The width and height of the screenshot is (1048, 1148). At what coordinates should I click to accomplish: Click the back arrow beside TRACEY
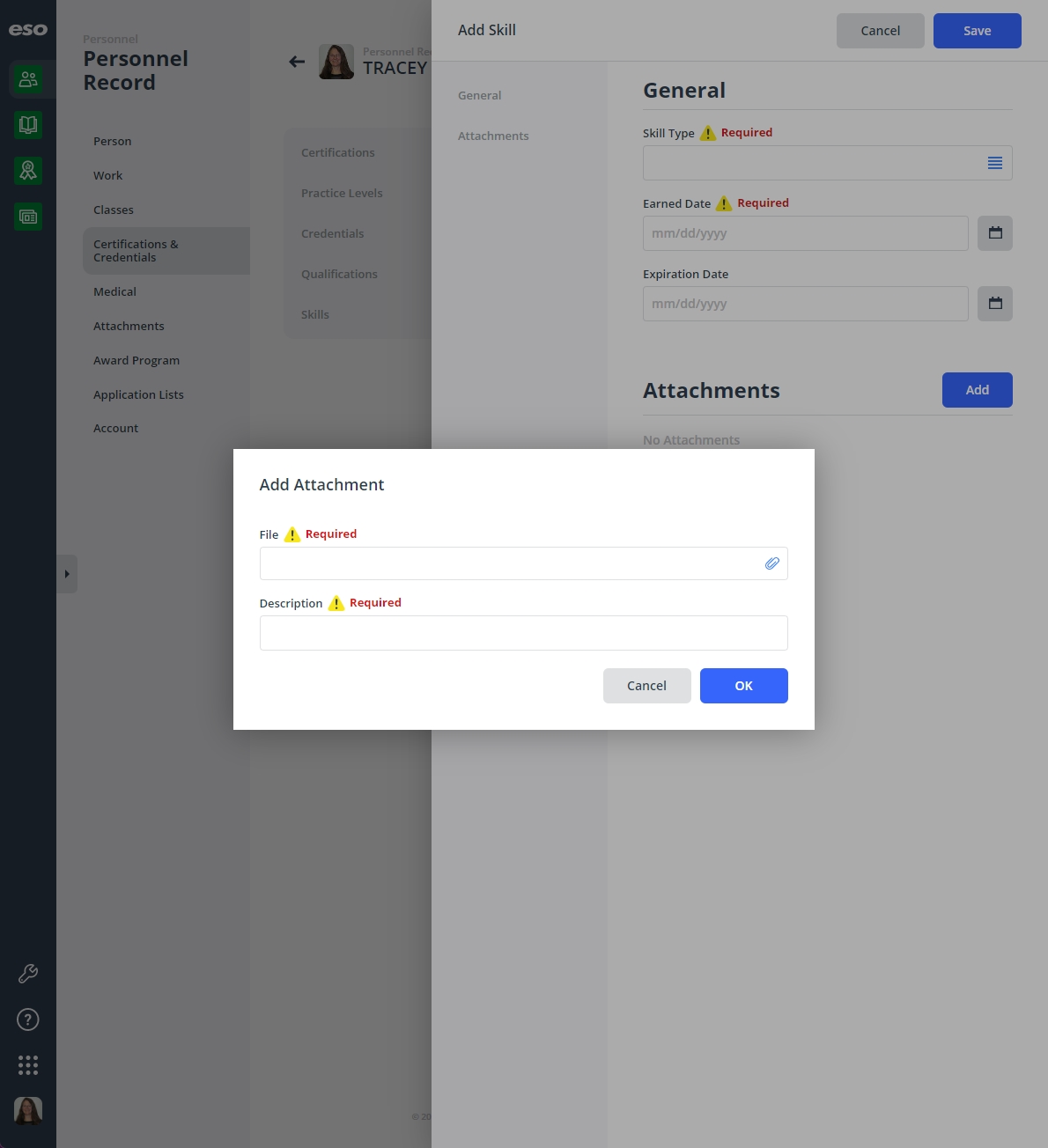(x=297, y=62)
